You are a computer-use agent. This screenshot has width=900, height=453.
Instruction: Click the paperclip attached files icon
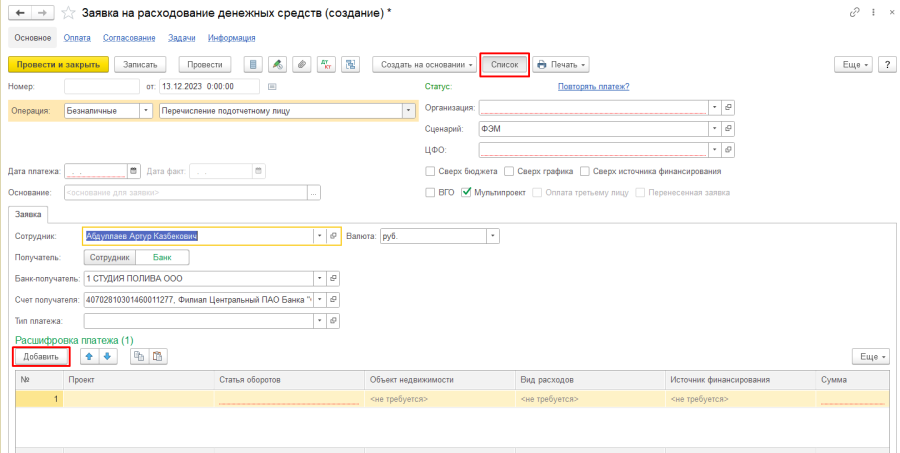[x=302, y=64]
